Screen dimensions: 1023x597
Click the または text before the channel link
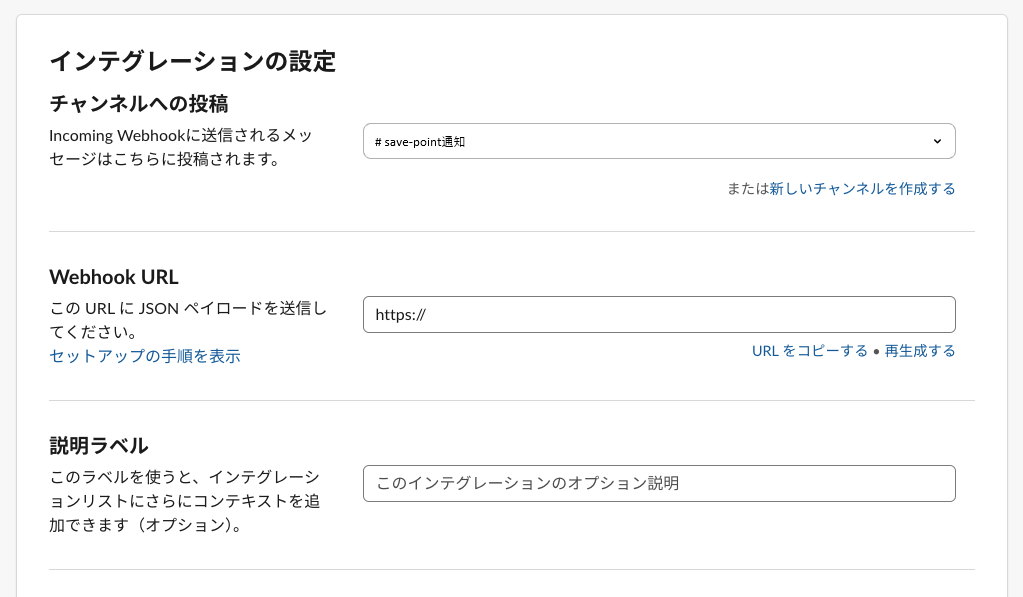coord(747,188)
